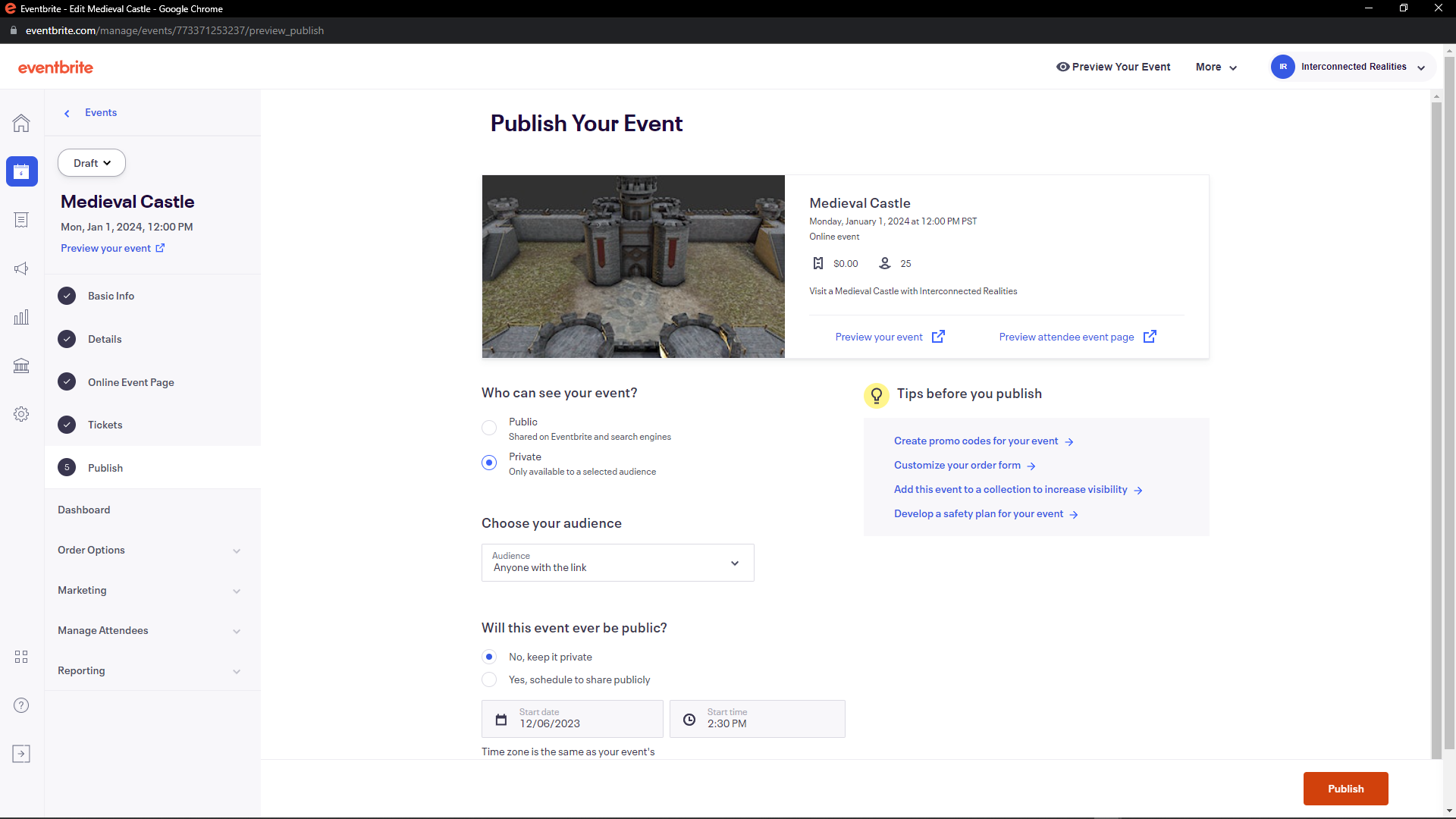The image size is (1456, 819).
Task: Choose Yes, schedule to share publicly
Action: pos(489,679)
